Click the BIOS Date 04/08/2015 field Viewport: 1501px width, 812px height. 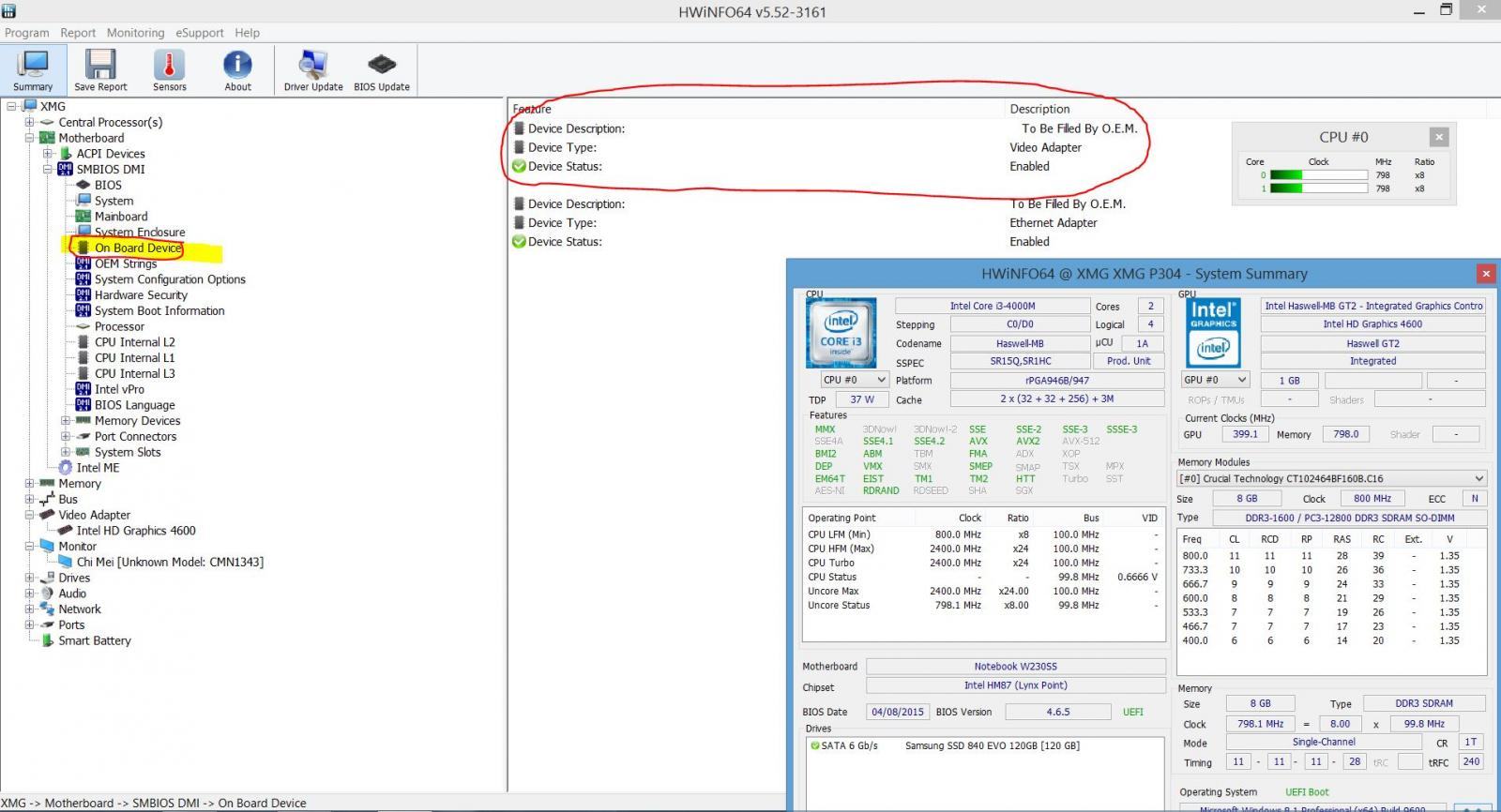[x=898, y=712]
